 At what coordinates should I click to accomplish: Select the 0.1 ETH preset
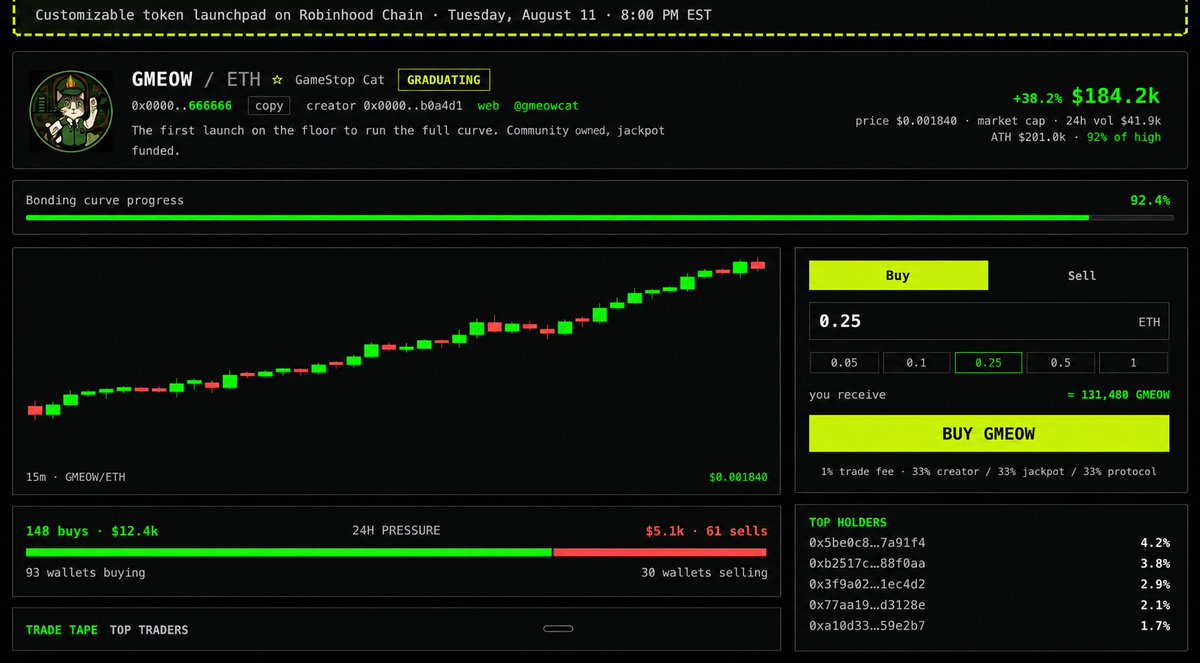tap(916, 363)
